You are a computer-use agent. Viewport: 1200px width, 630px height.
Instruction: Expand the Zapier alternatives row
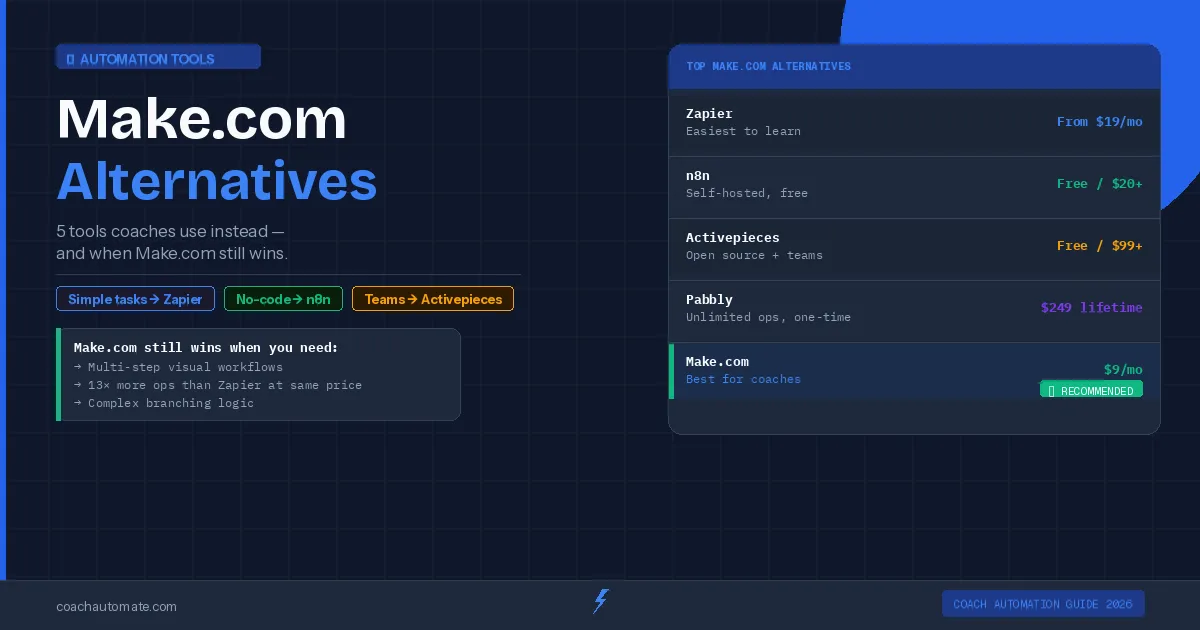[914, 122]
